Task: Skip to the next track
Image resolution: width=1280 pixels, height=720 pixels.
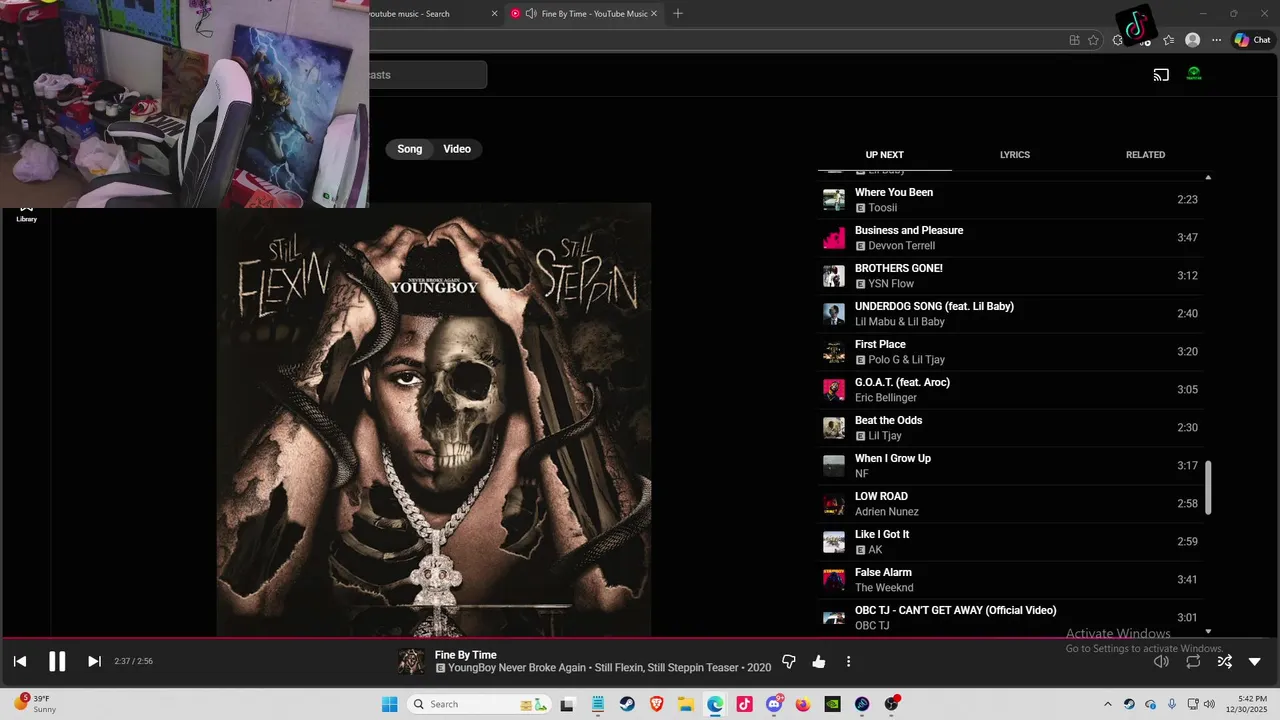Action: point(94,661)
